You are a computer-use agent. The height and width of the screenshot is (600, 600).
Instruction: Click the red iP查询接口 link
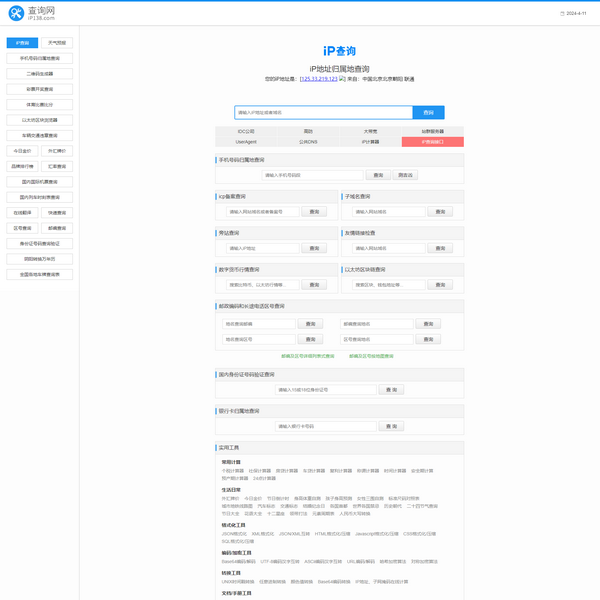[432, 142]
